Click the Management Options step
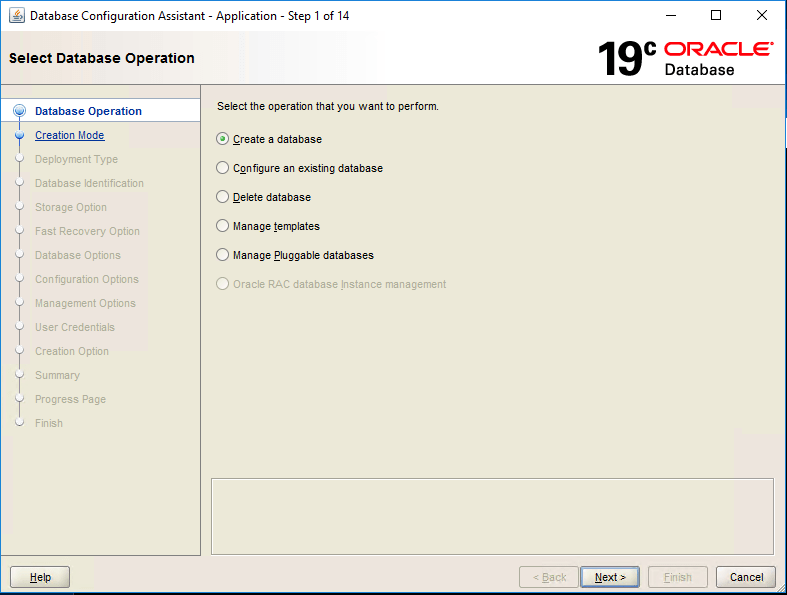Screen dimensions: 787x595 [x=85, y=303]
